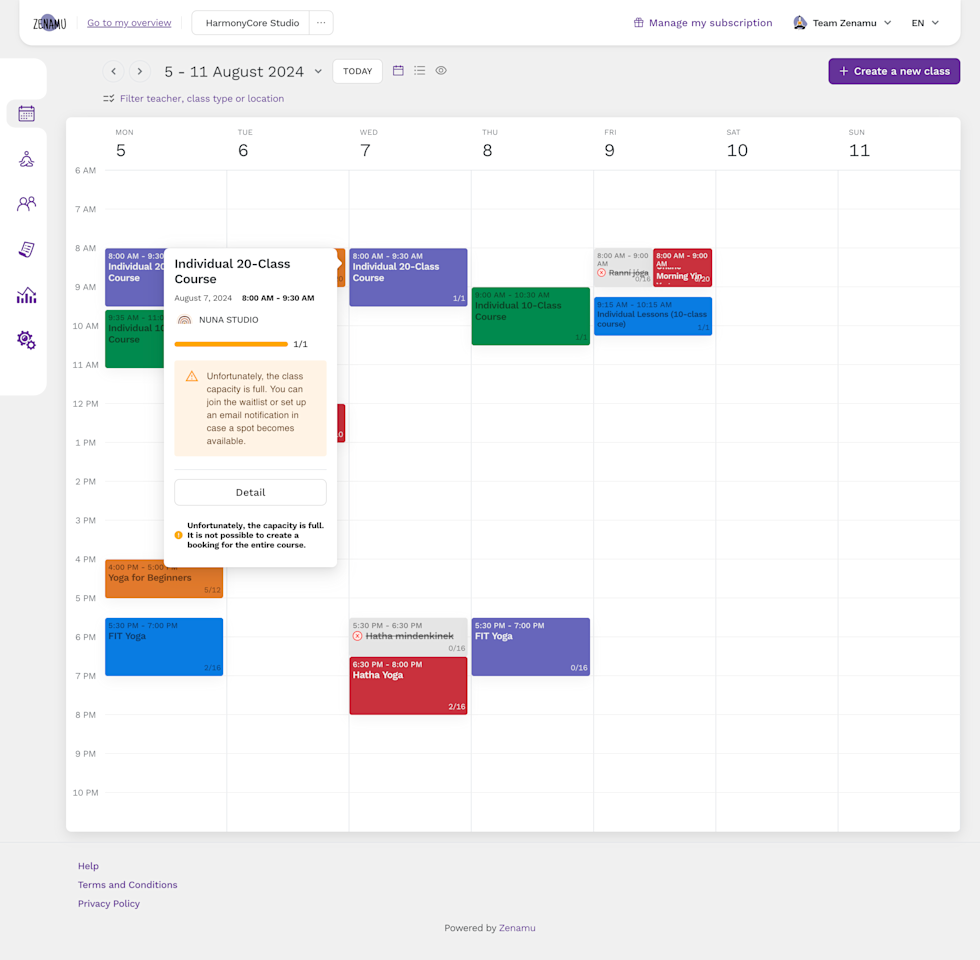Open the Team Zenamu account dropdown

click(x=842, y=22)
